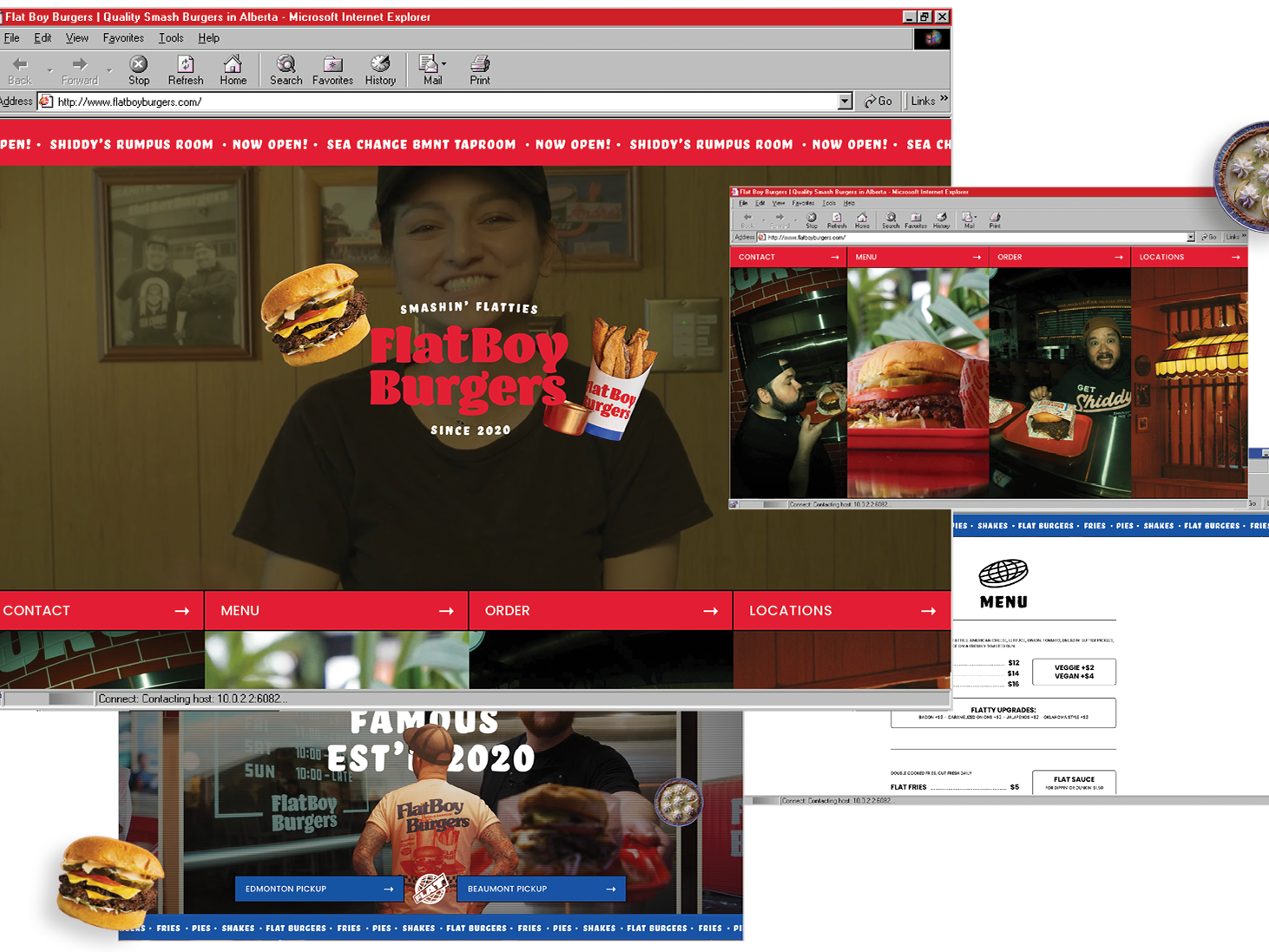Open Favorites folder icon in main toolbar
The height and width of the screenshot is (952, 1269).
332,64
